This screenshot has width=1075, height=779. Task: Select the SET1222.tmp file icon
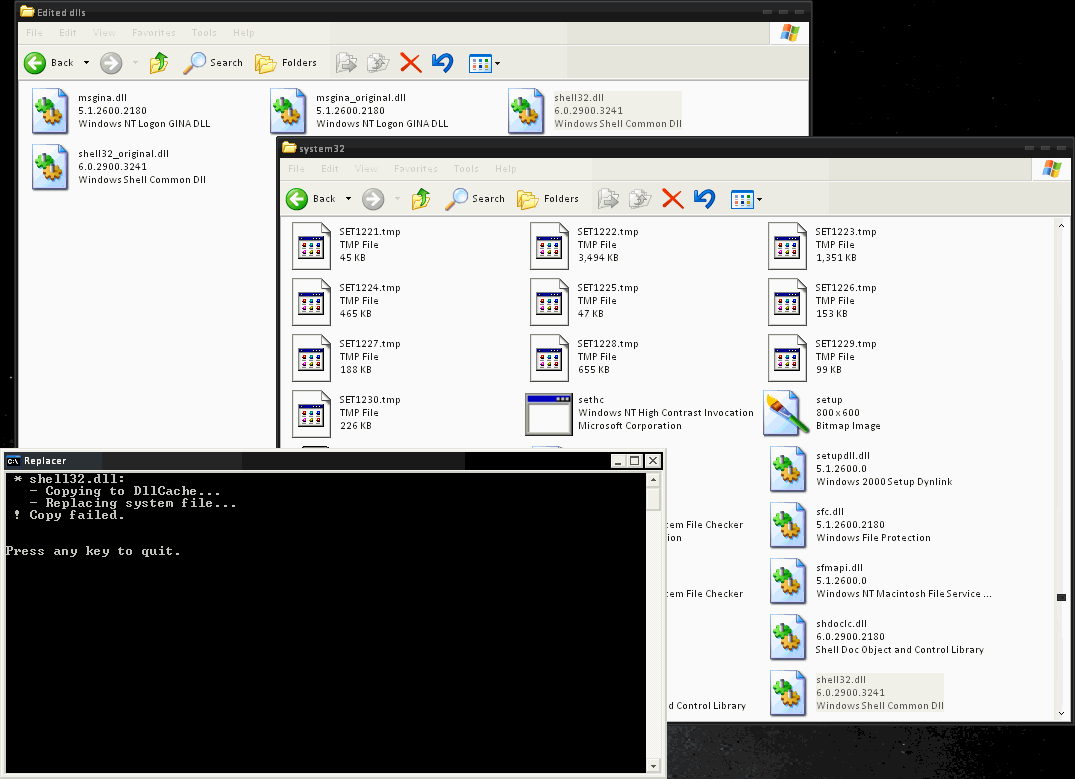pyautogui.click(x=550, y=245)
